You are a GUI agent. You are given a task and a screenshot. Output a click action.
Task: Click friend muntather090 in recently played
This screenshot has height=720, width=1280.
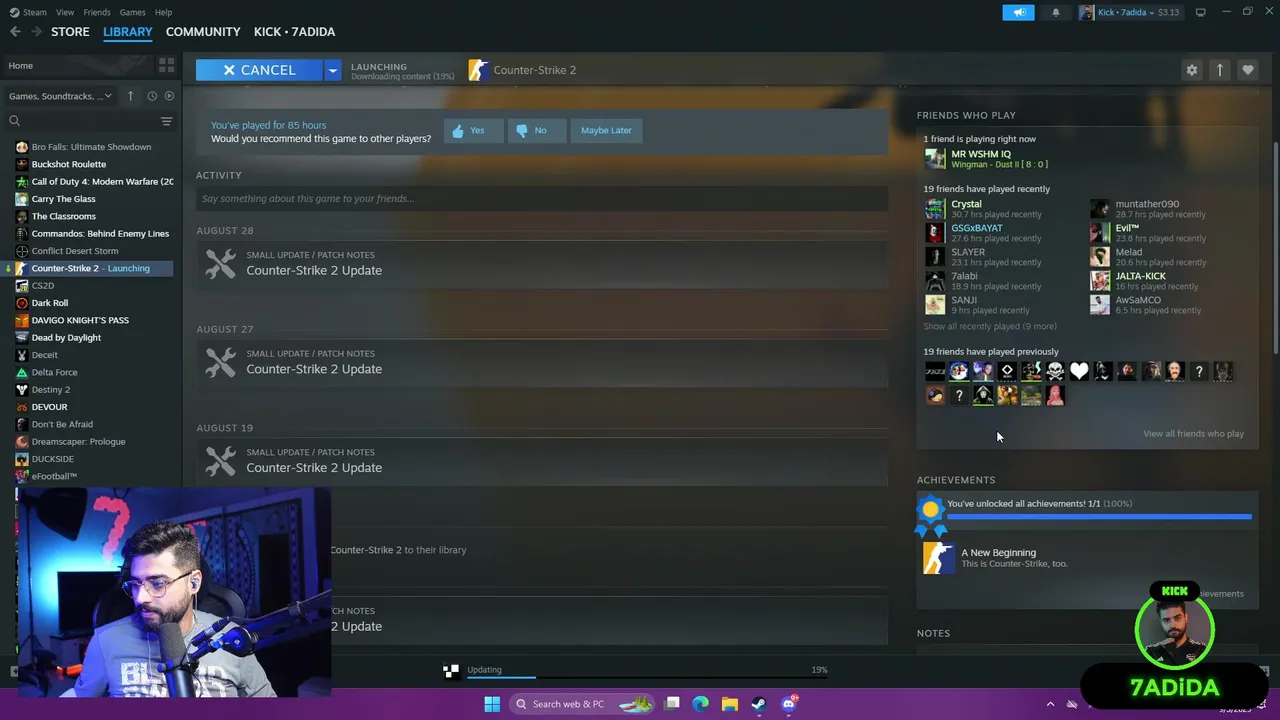point(1147,204)
